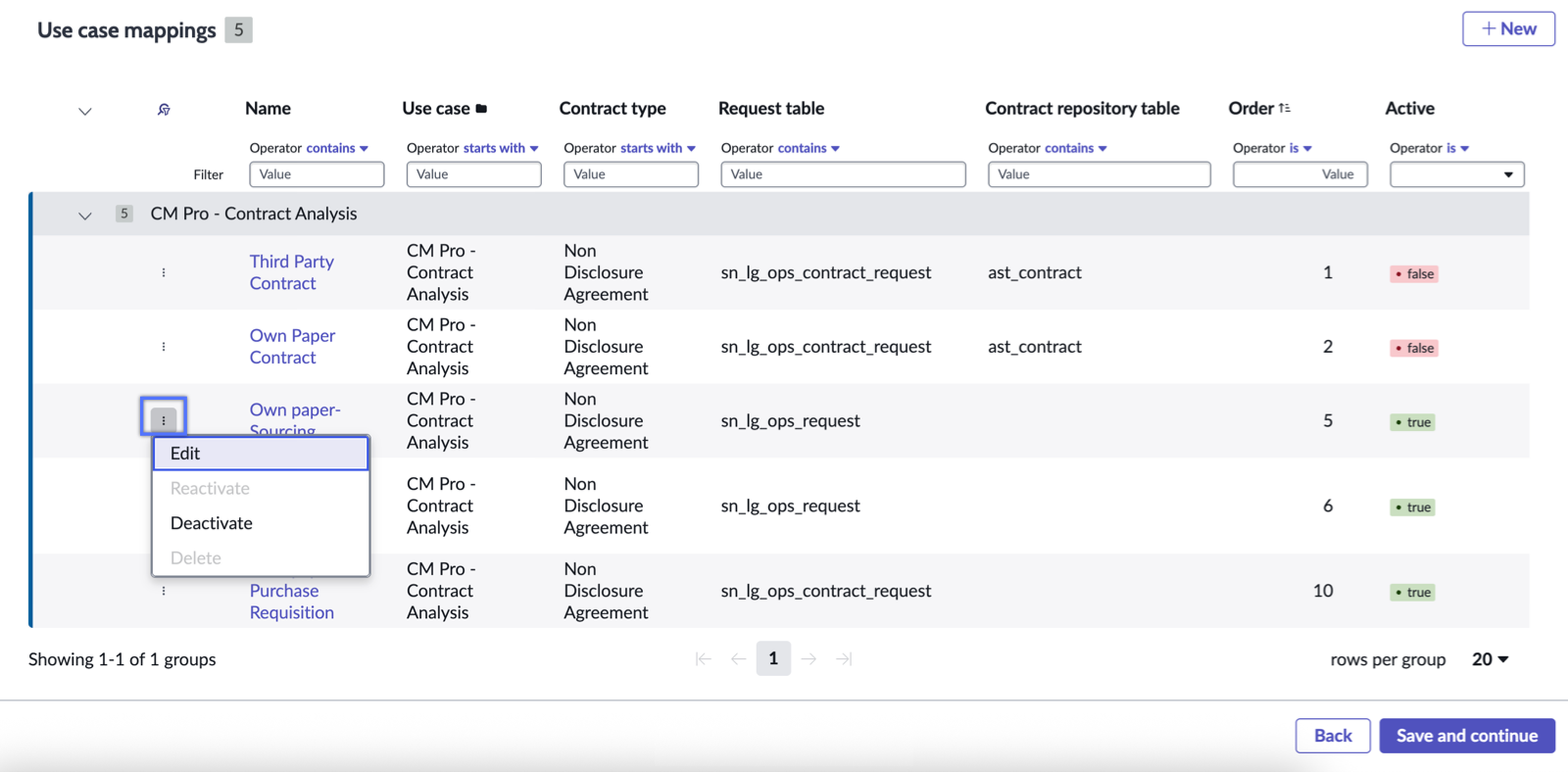Image resolution: width=1568 pixels, height=772 pixels.
Task: Click the Request table column header
Action: [x=771, y=109]
